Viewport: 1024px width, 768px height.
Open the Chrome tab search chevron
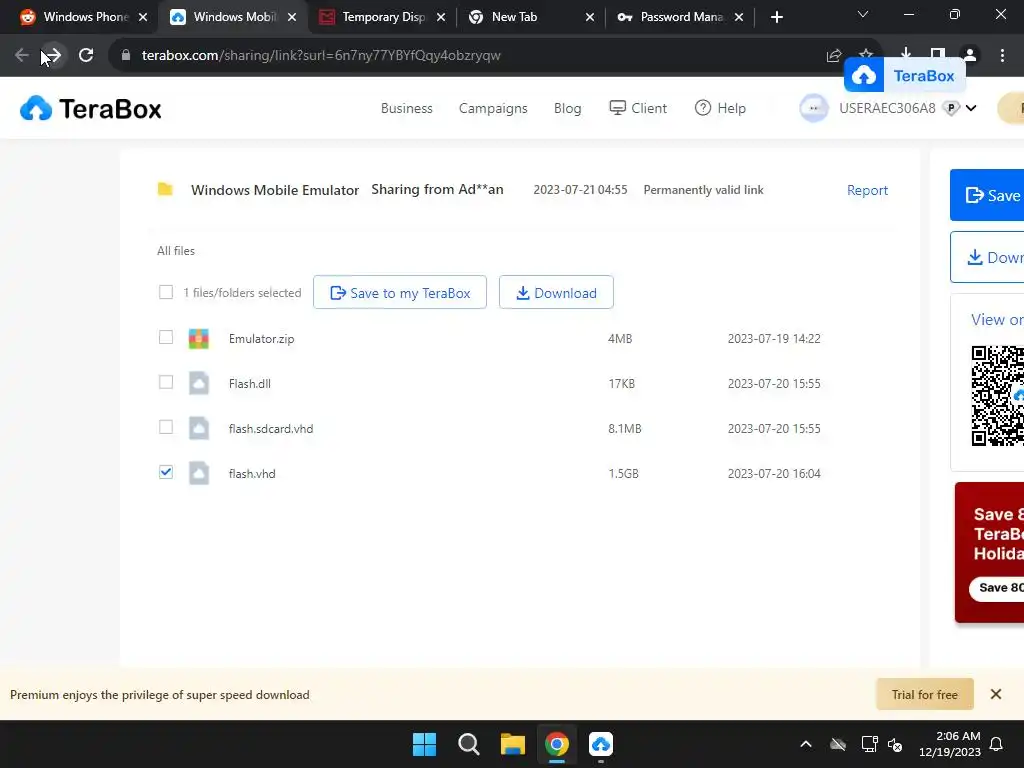pos(863,15)
